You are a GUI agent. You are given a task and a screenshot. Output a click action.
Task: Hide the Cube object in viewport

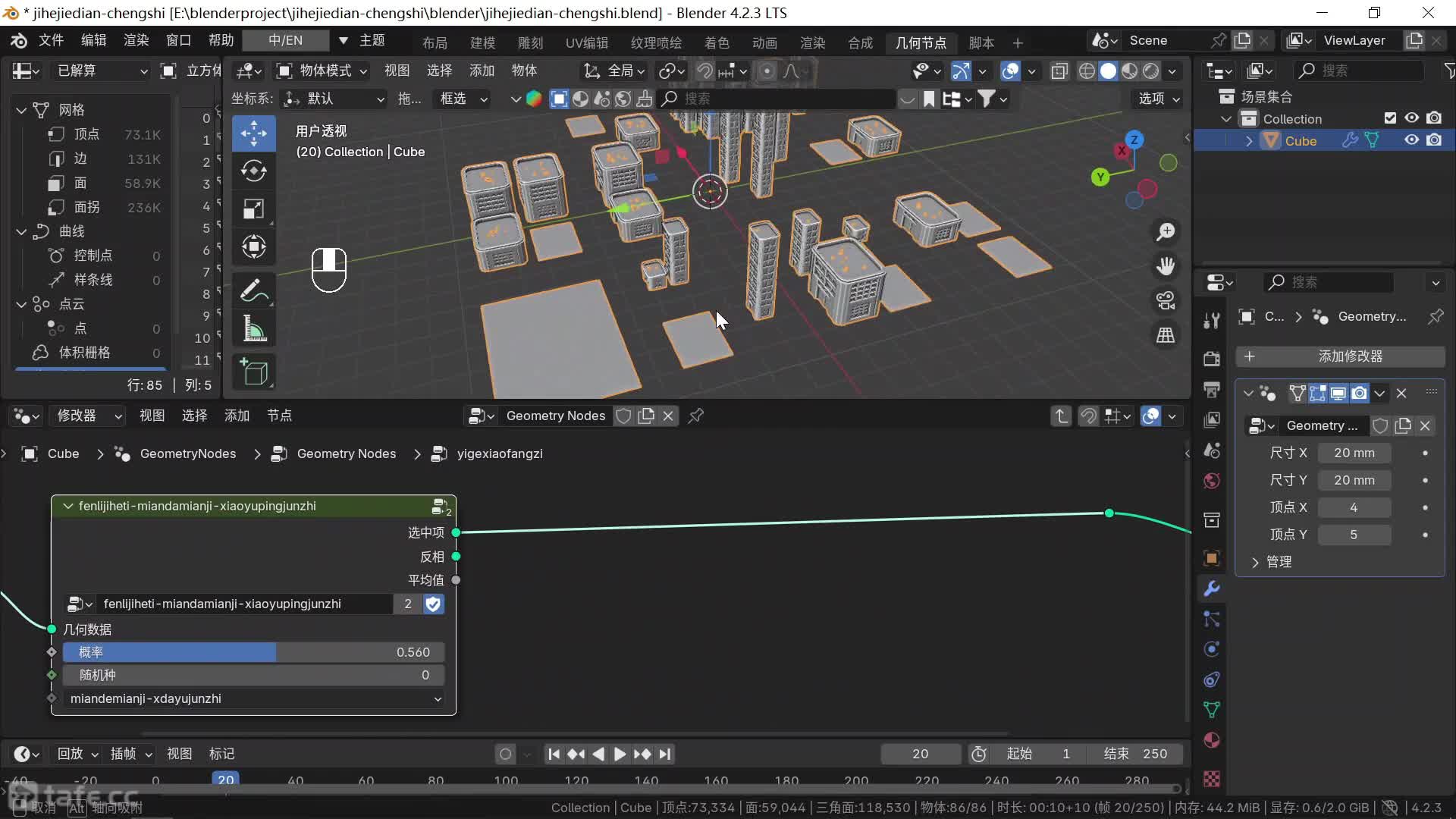pos(1411,140)
